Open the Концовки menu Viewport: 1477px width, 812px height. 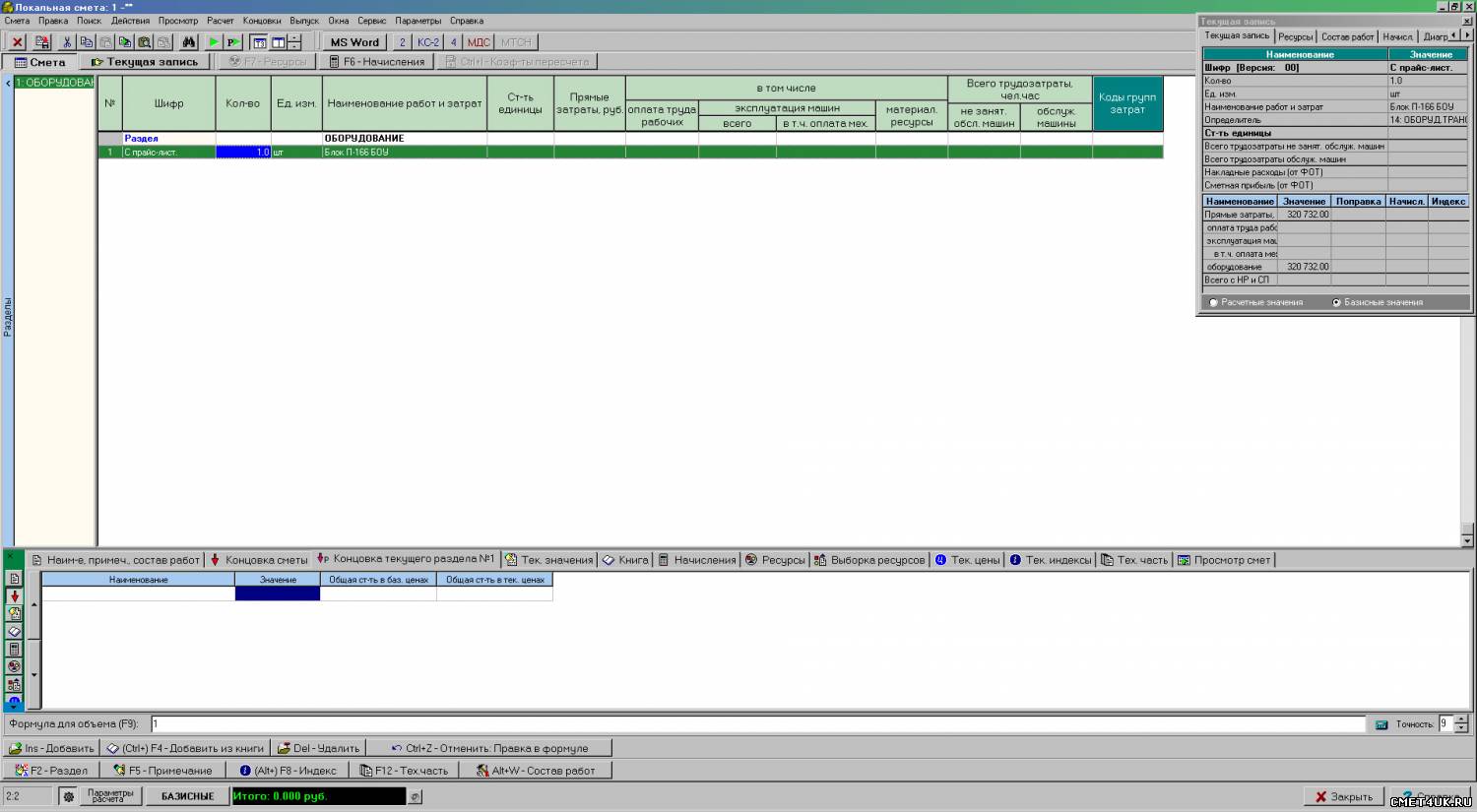pyautogui.click(x=262, y=21)
